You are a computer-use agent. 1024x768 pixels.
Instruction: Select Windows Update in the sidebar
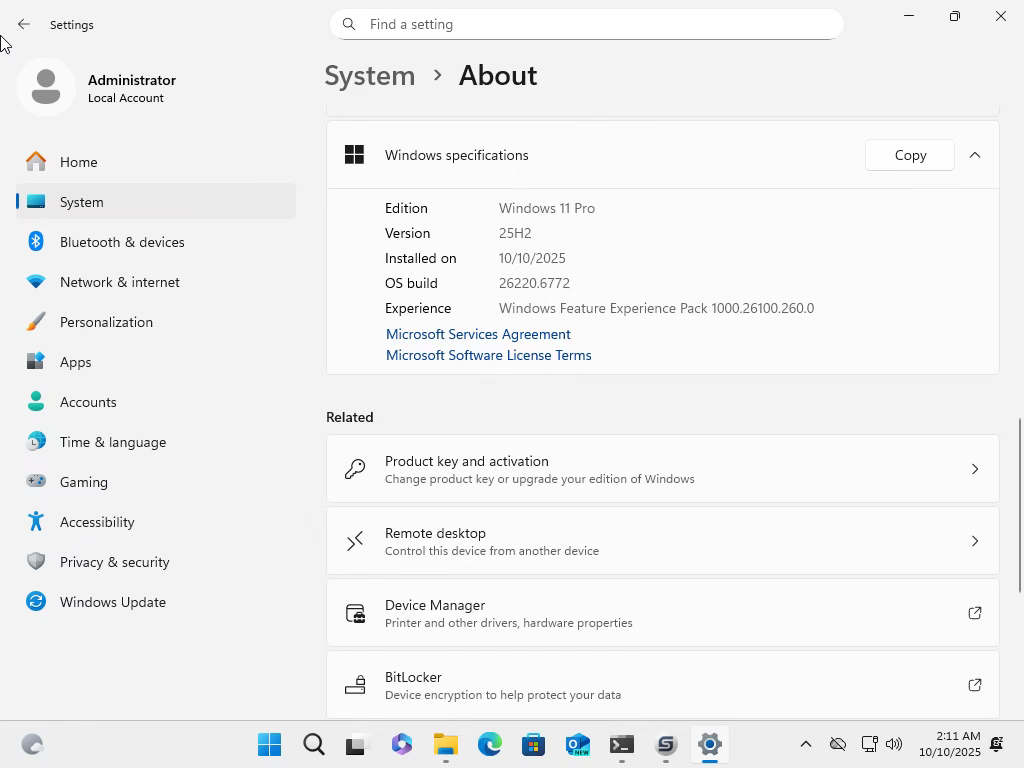point(112,602)
